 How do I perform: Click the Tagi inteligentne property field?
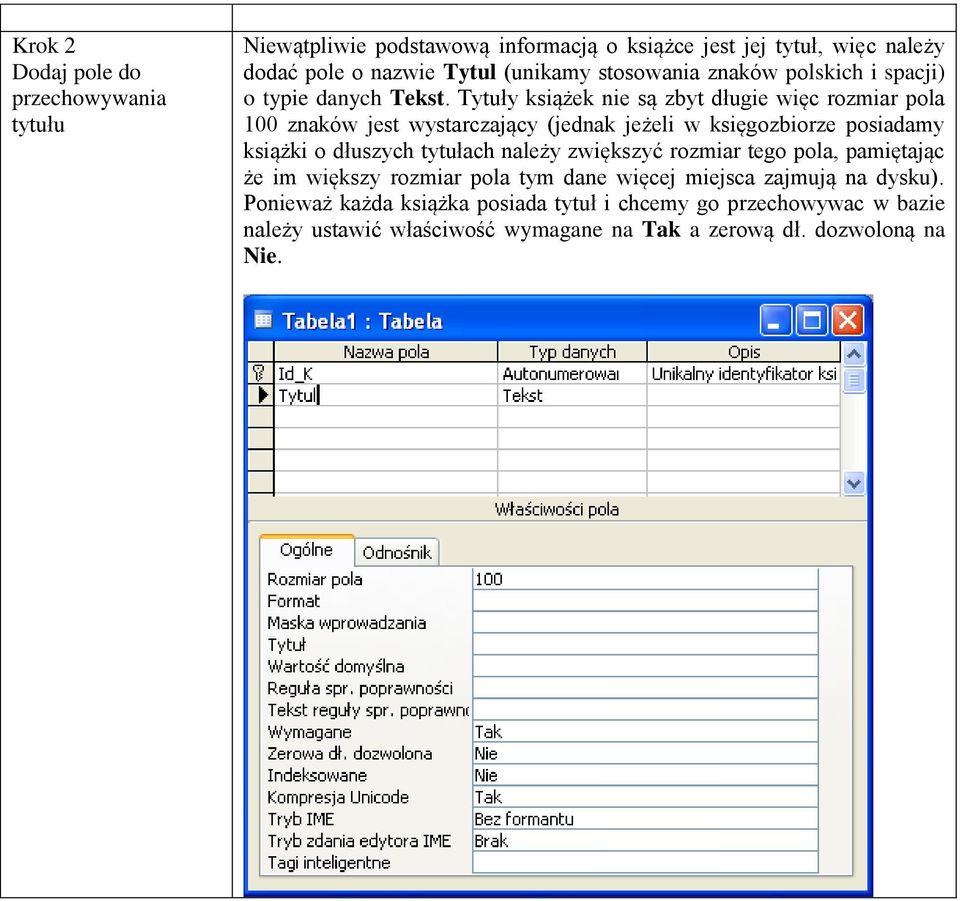[x=645, y=862]
